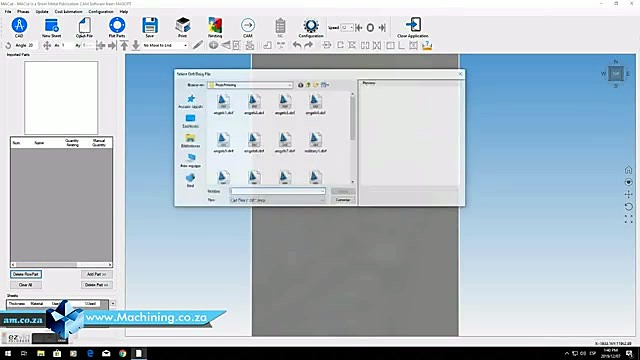The image size is (640, 360).
Task: Click the rotate angle icon
Action: click(8, 45)
